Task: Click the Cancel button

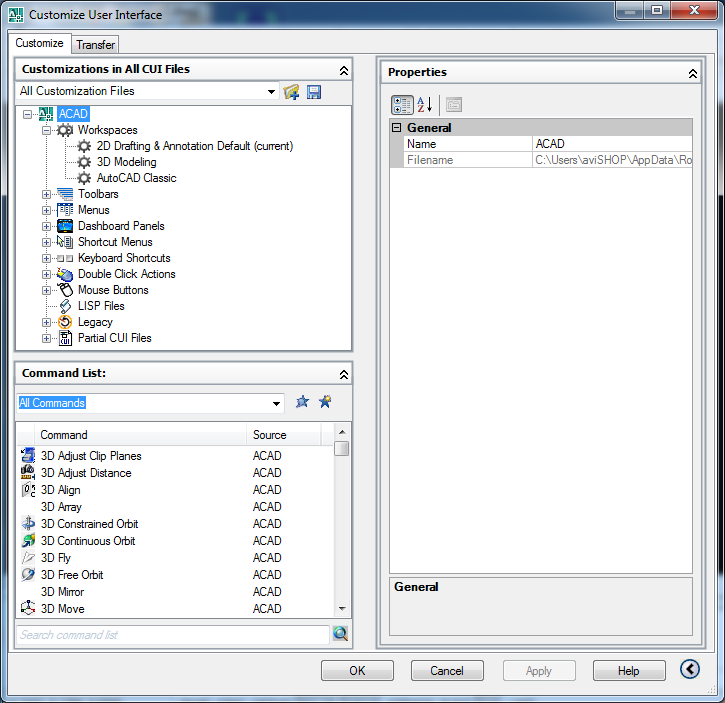Action: click(447, 671)
